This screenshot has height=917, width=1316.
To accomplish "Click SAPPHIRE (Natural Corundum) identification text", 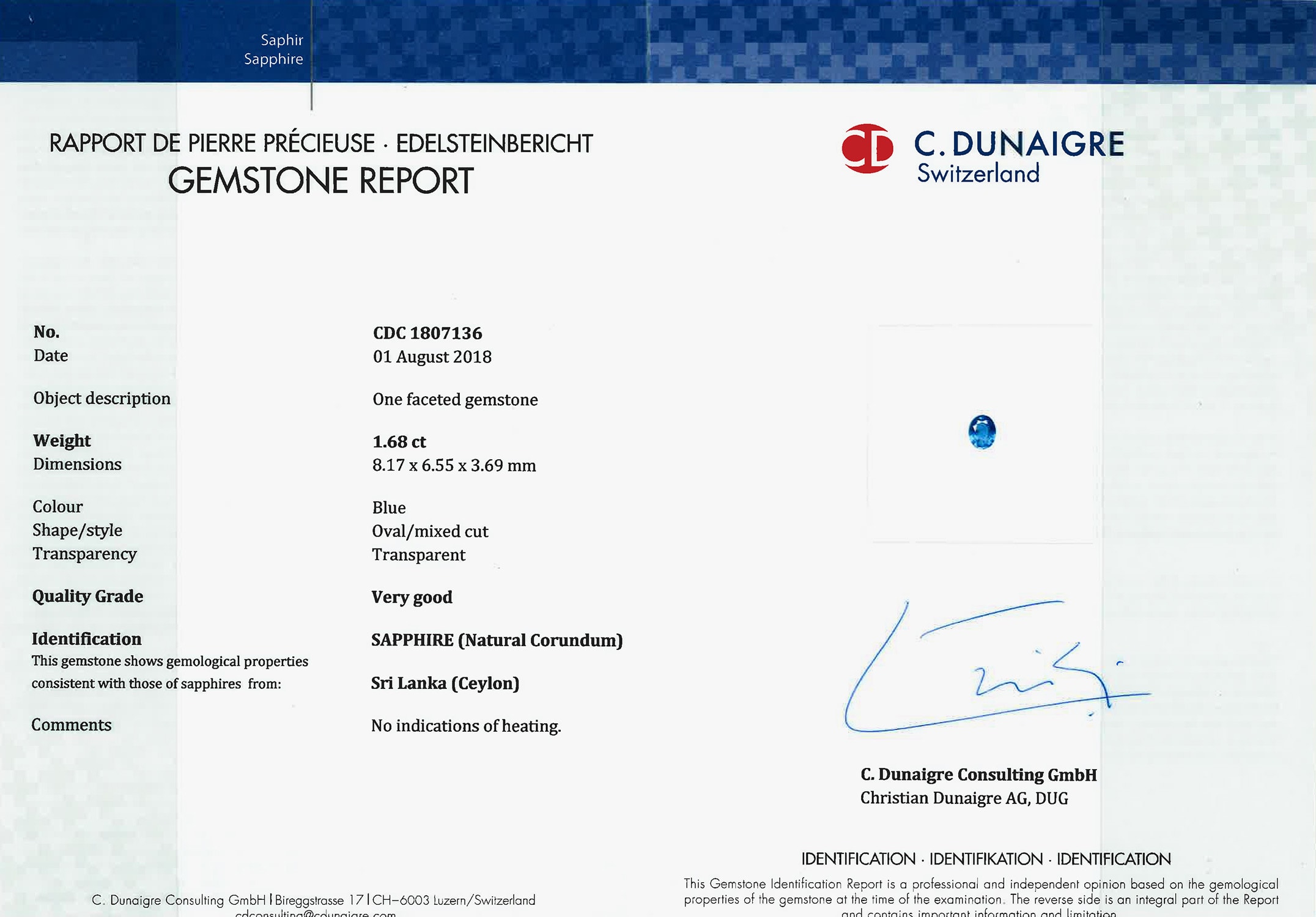I will tap(497, 640).
